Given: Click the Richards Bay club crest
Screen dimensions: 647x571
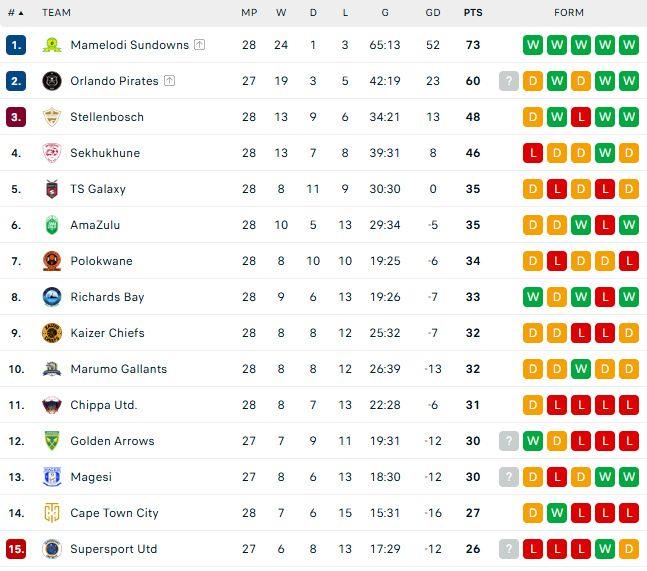Looking at the screenshot, I should (x=52, y=297).
